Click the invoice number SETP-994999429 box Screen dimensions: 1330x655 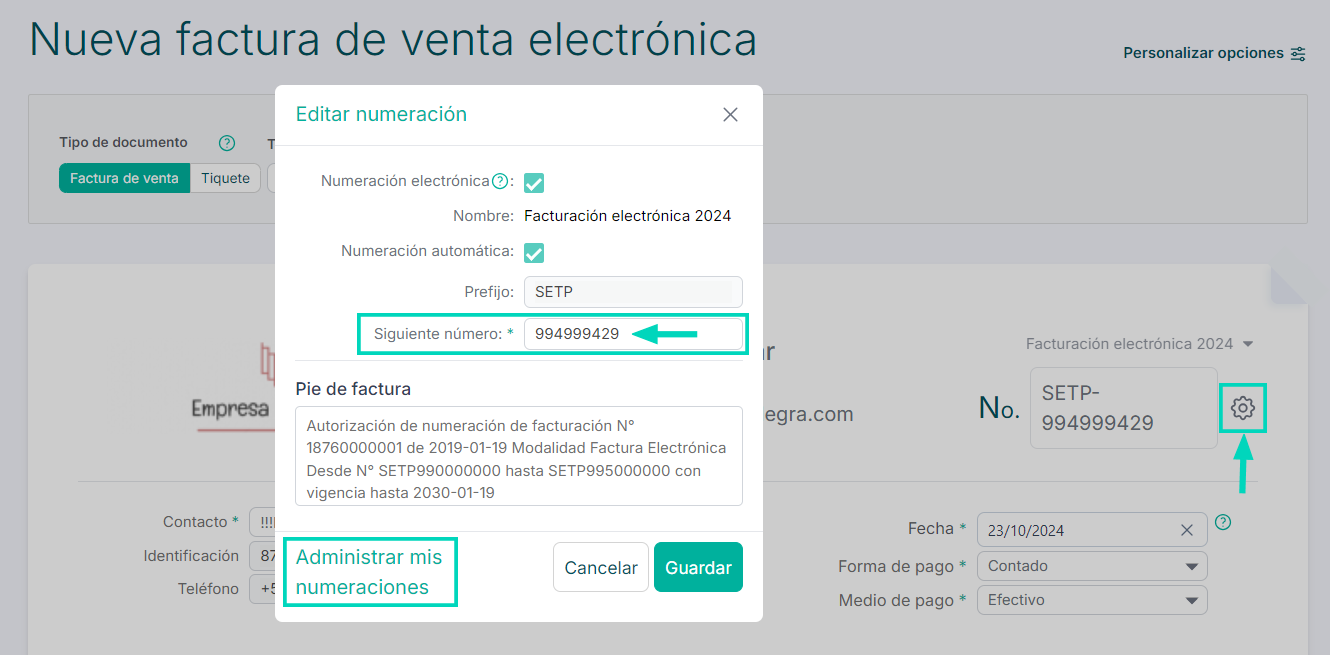[1123, 408]
